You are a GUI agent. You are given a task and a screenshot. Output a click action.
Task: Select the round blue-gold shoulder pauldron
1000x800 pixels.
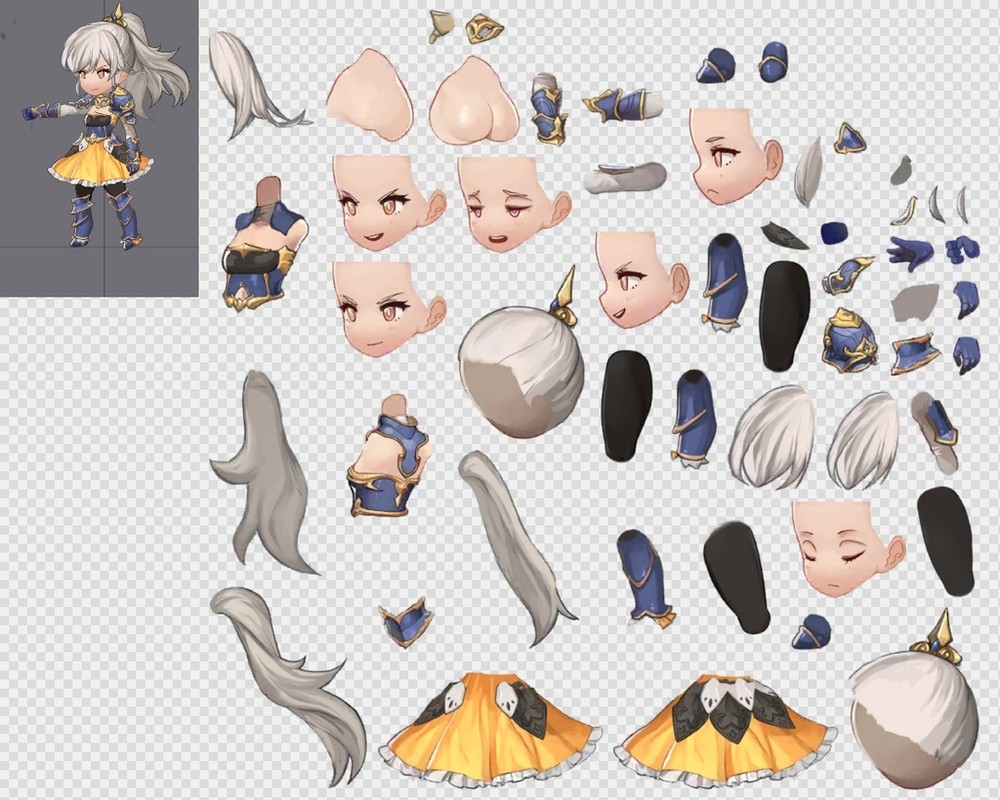848,340
